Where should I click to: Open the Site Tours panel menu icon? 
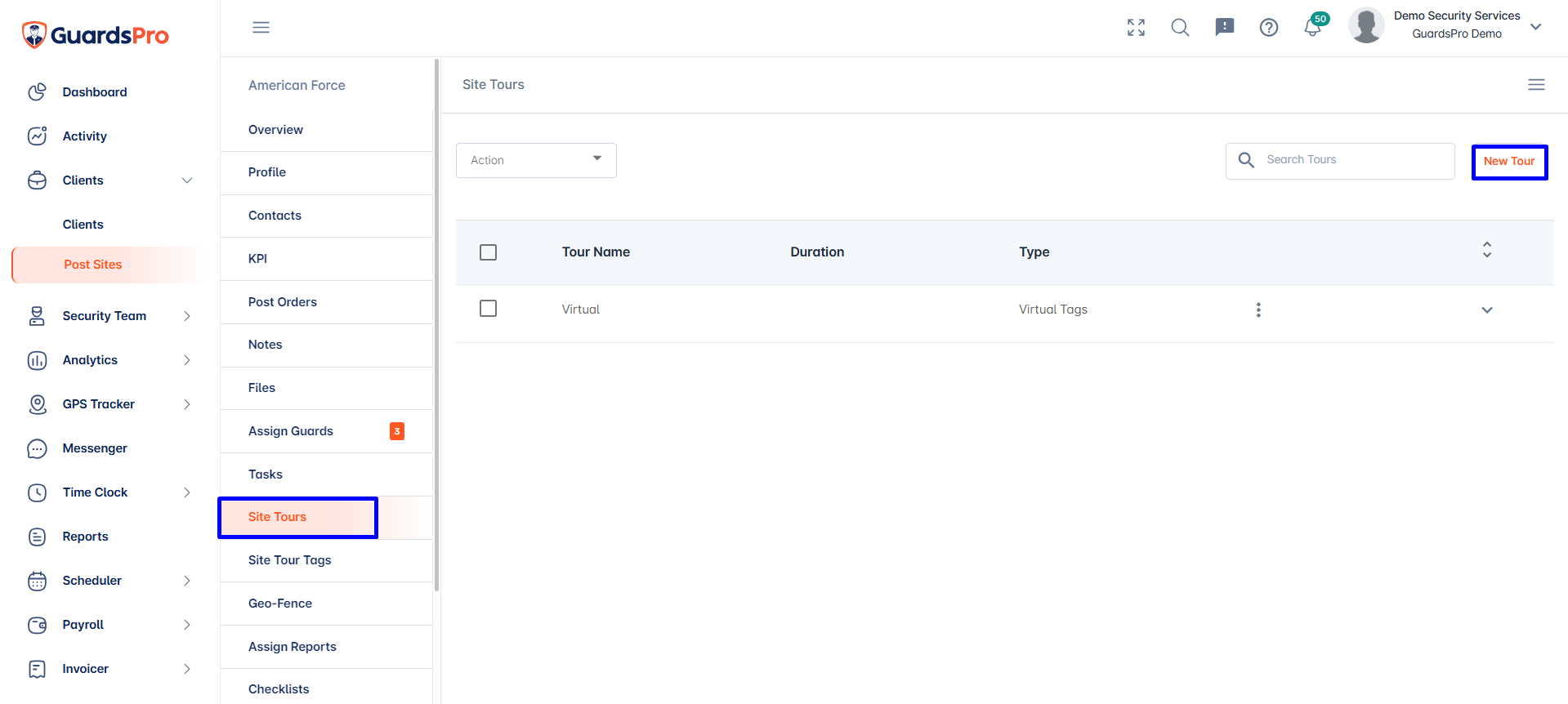1536,85
